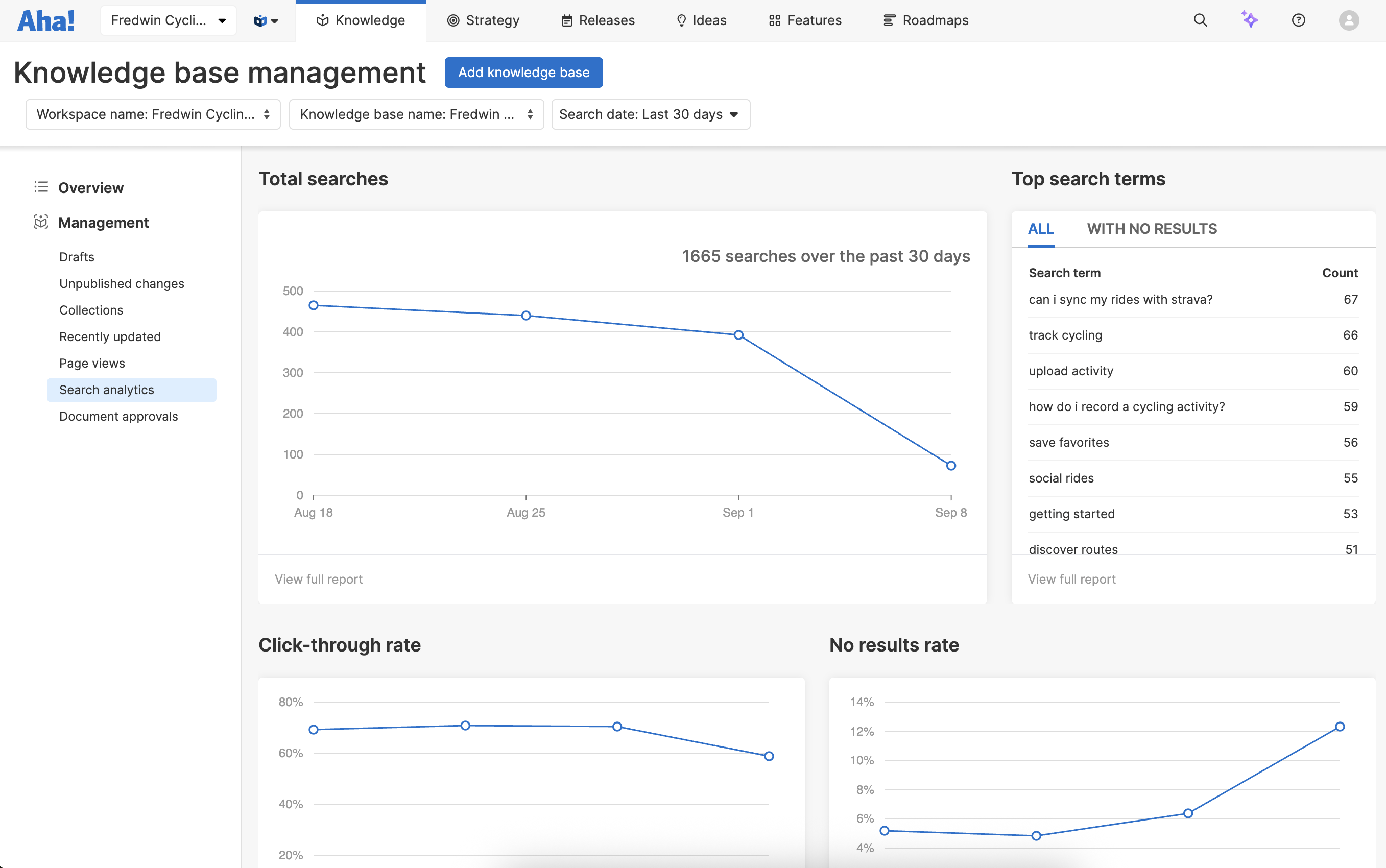Open Drafts in the sidebar
This screenshot has width=1386, height=868.
tap(77, 257)
